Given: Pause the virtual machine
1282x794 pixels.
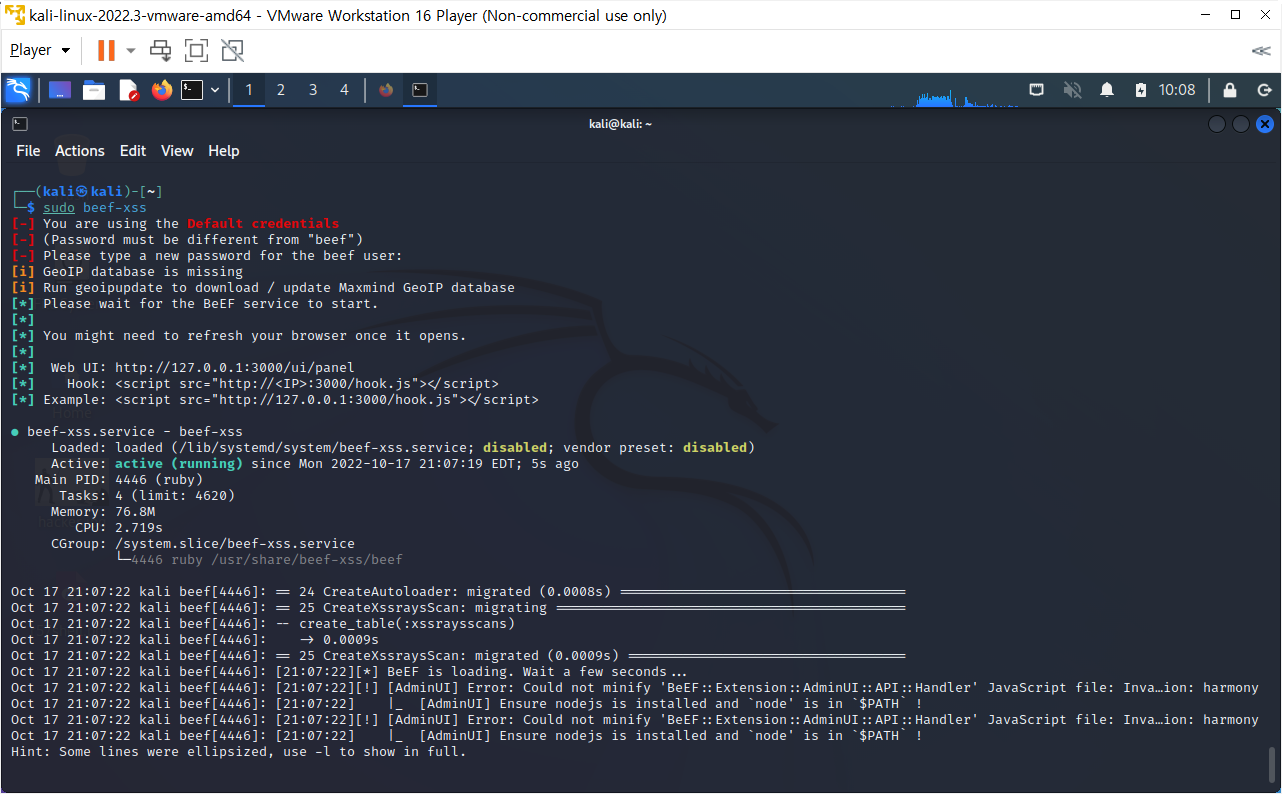Looking at the screenshot, I should tap(105, 50).
